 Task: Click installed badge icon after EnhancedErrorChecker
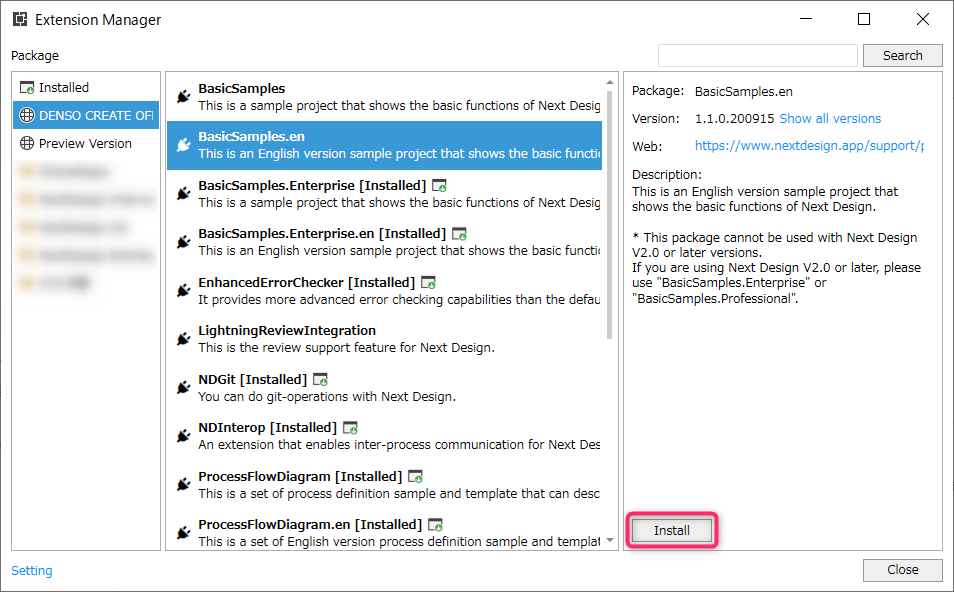[x=428, y=283]
